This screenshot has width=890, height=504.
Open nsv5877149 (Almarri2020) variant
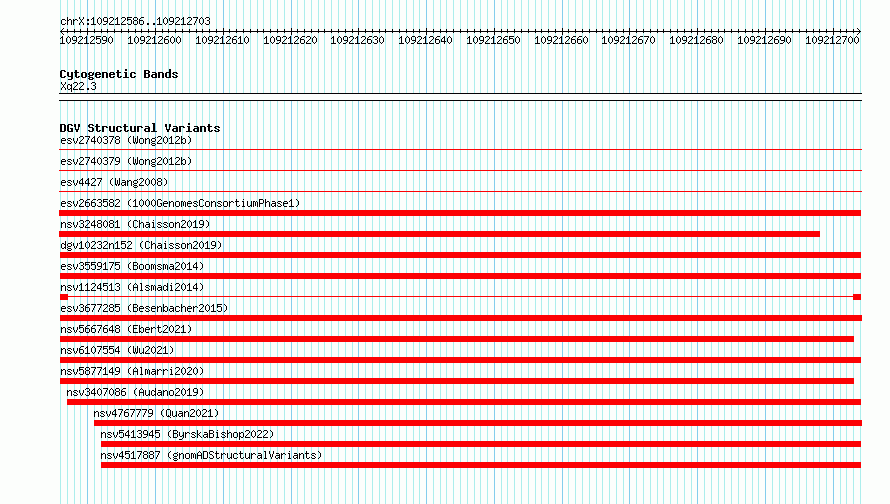point(132,371)
